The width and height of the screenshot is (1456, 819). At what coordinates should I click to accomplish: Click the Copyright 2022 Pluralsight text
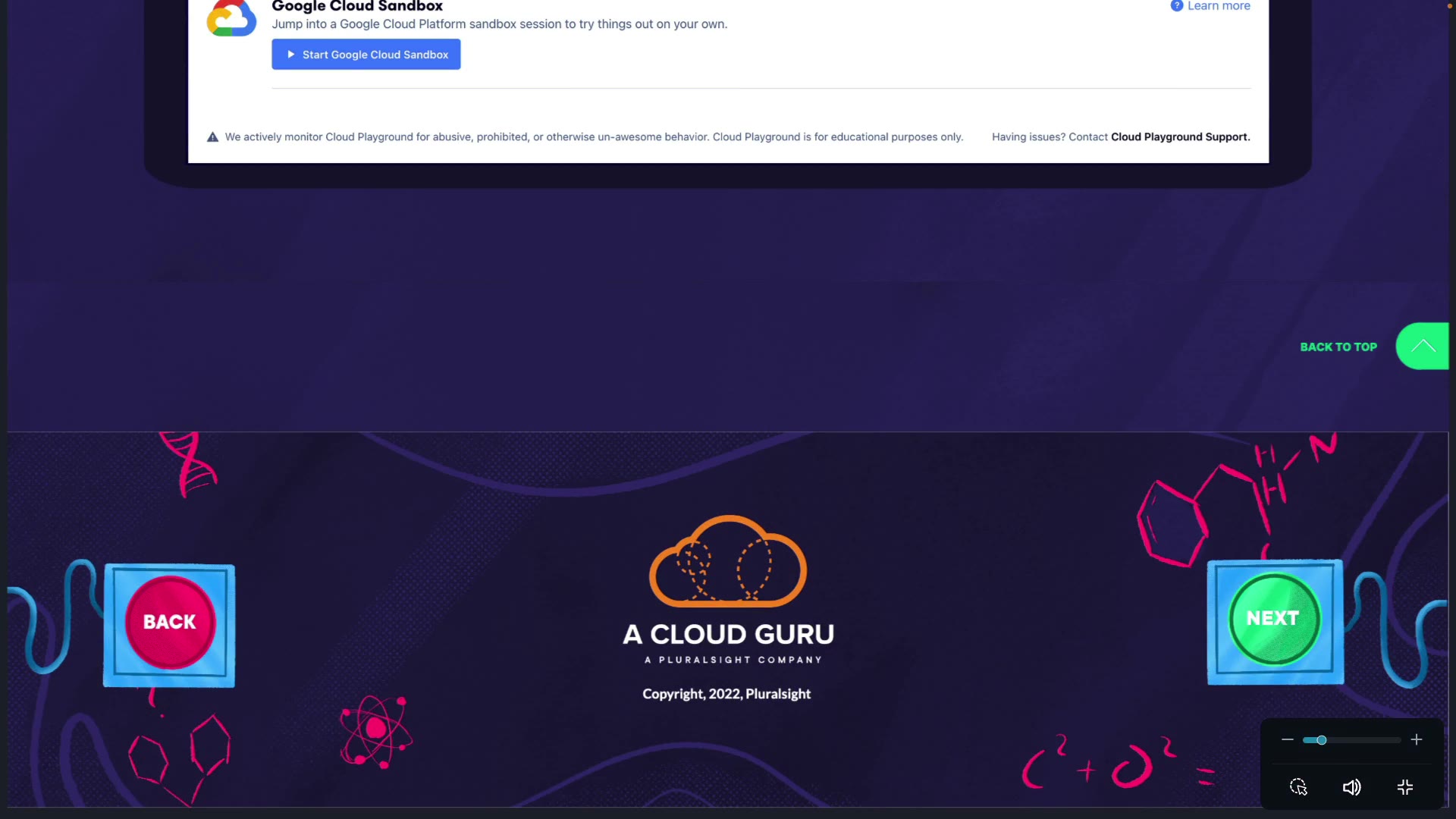click(726, 694)
